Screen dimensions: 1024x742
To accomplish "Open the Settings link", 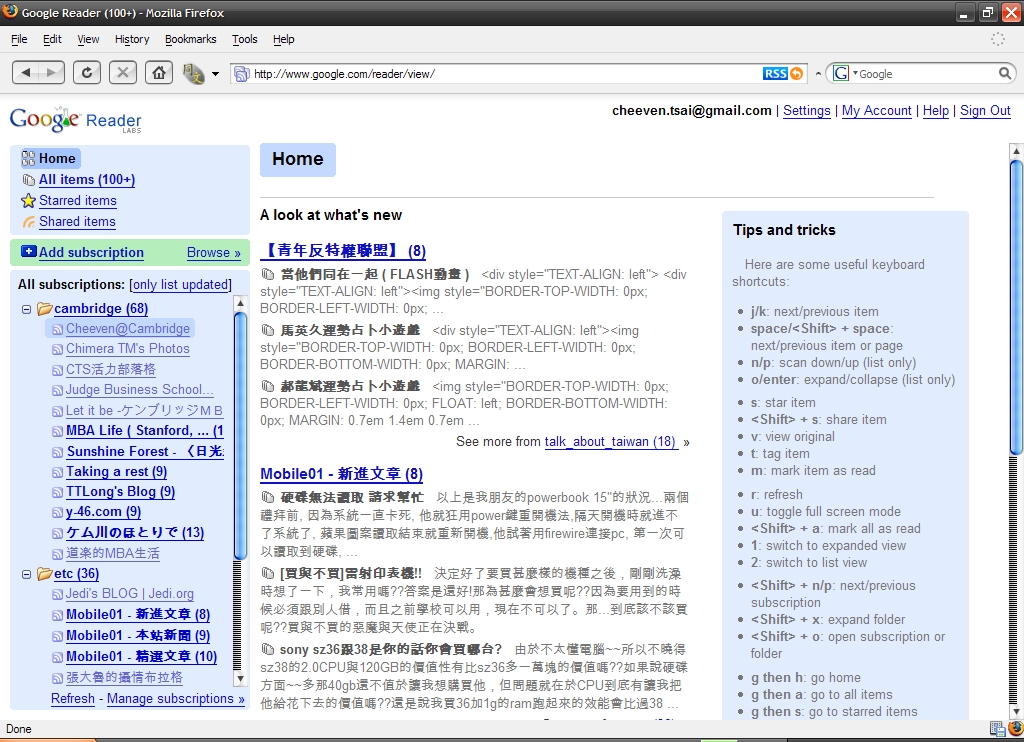I will pos(807,110).
